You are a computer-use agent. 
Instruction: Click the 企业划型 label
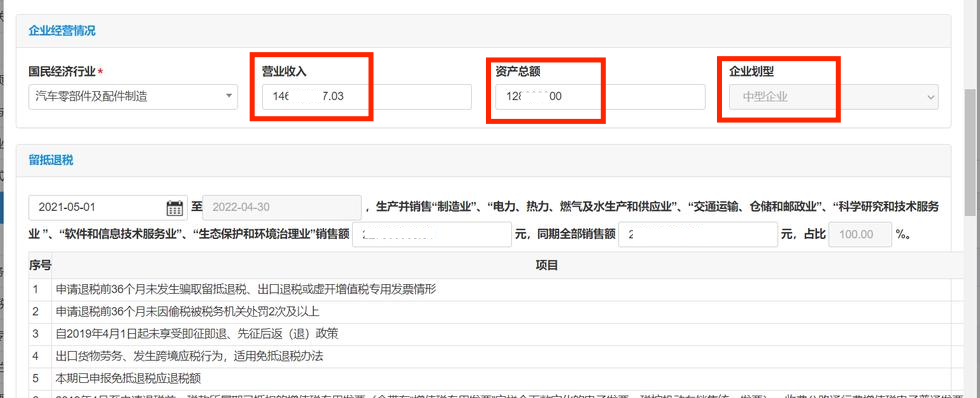(x=751, y=71)
